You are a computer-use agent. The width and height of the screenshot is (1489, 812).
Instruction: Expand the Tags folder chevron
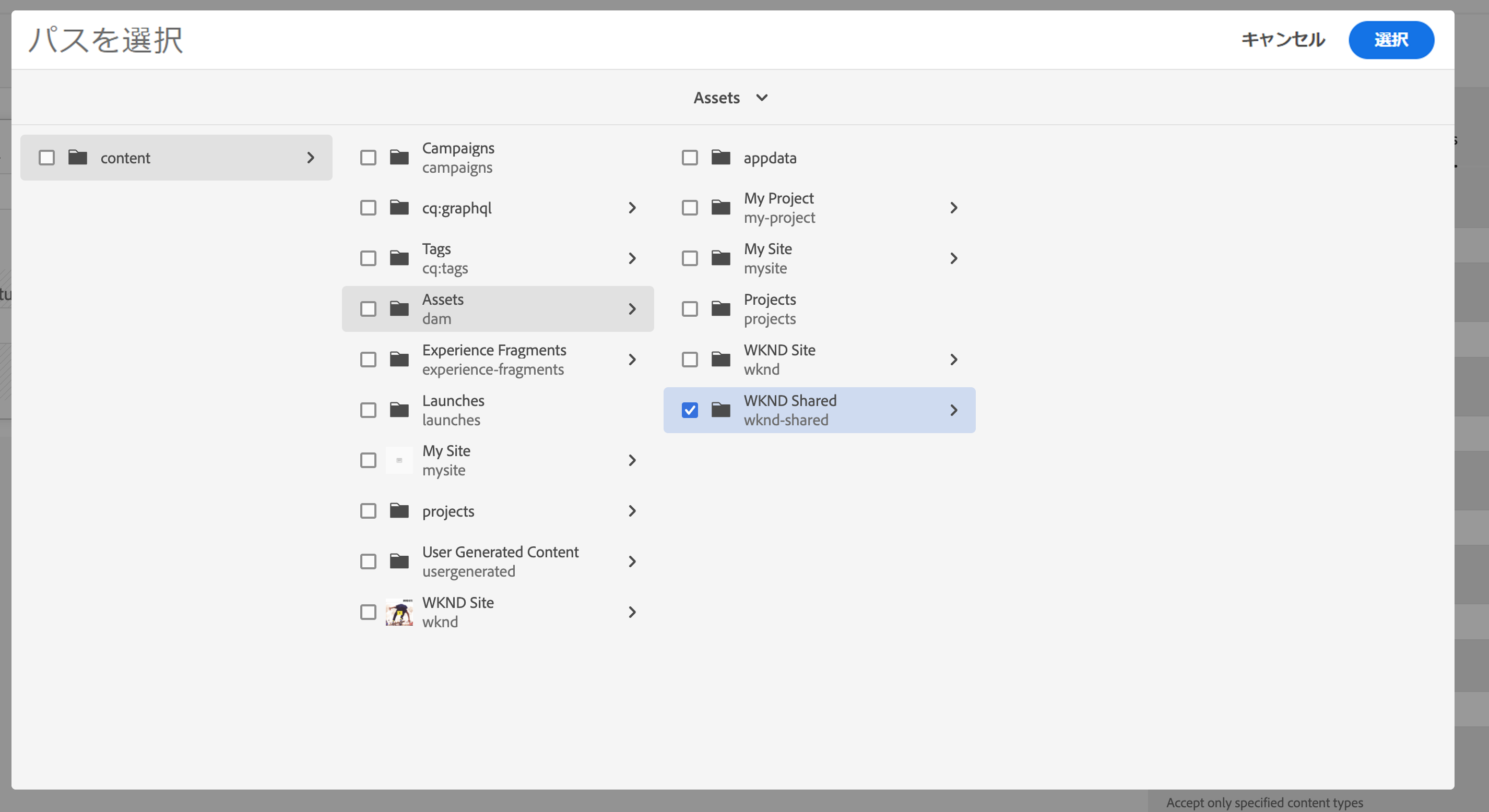(632, 258)
